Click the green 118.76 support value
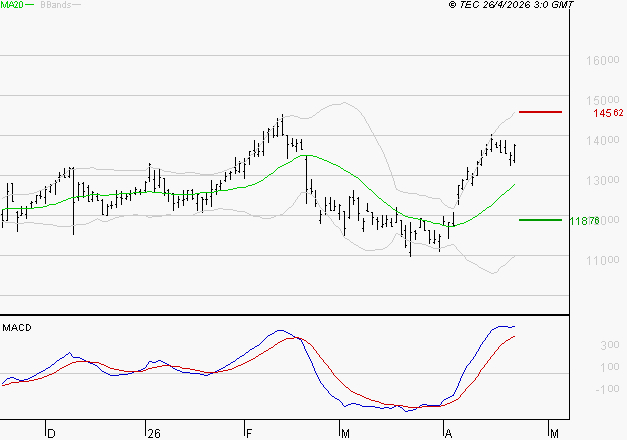This screenshot has height=440, width=627. pyautogui.click(x=584, y=221)
